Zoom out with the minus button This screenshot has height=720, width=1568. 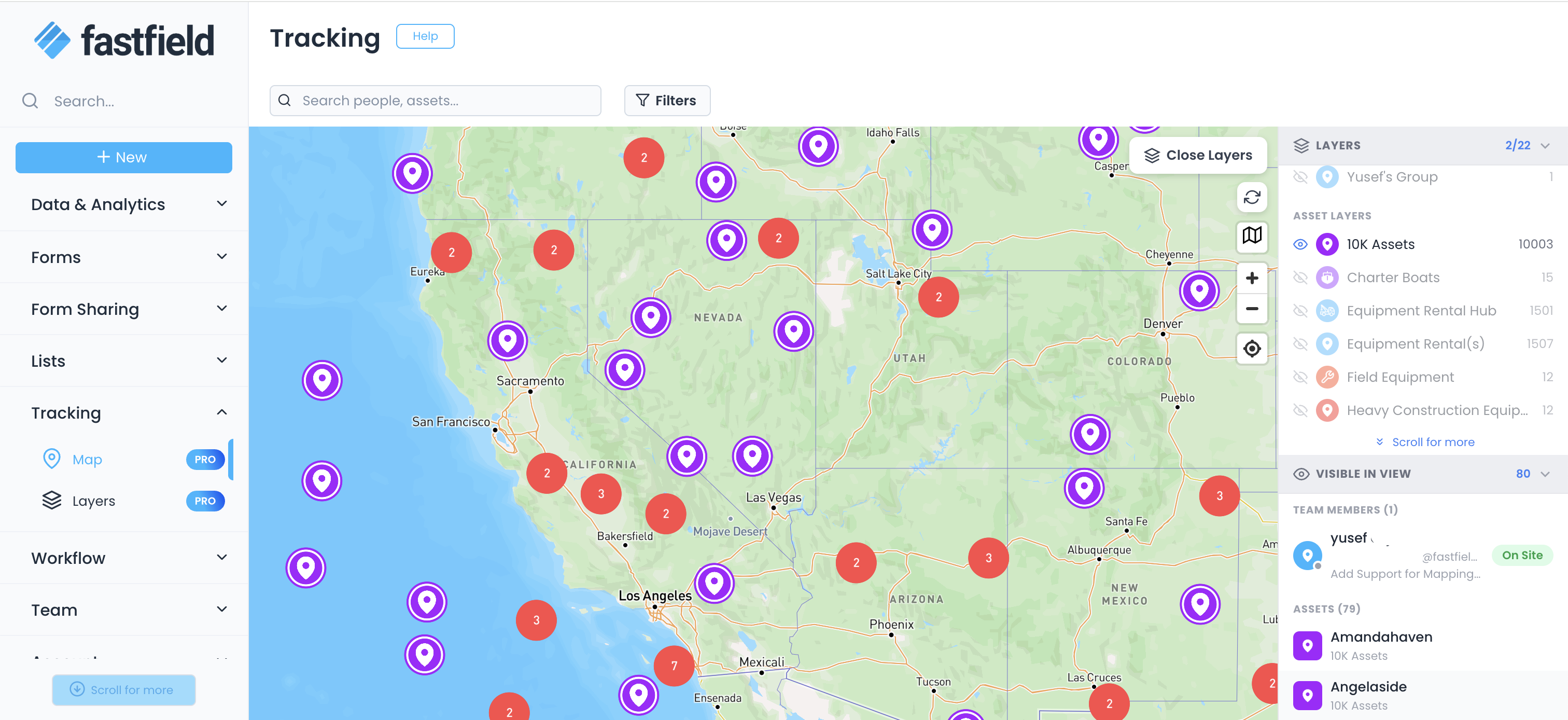(x=1252, y=309)
